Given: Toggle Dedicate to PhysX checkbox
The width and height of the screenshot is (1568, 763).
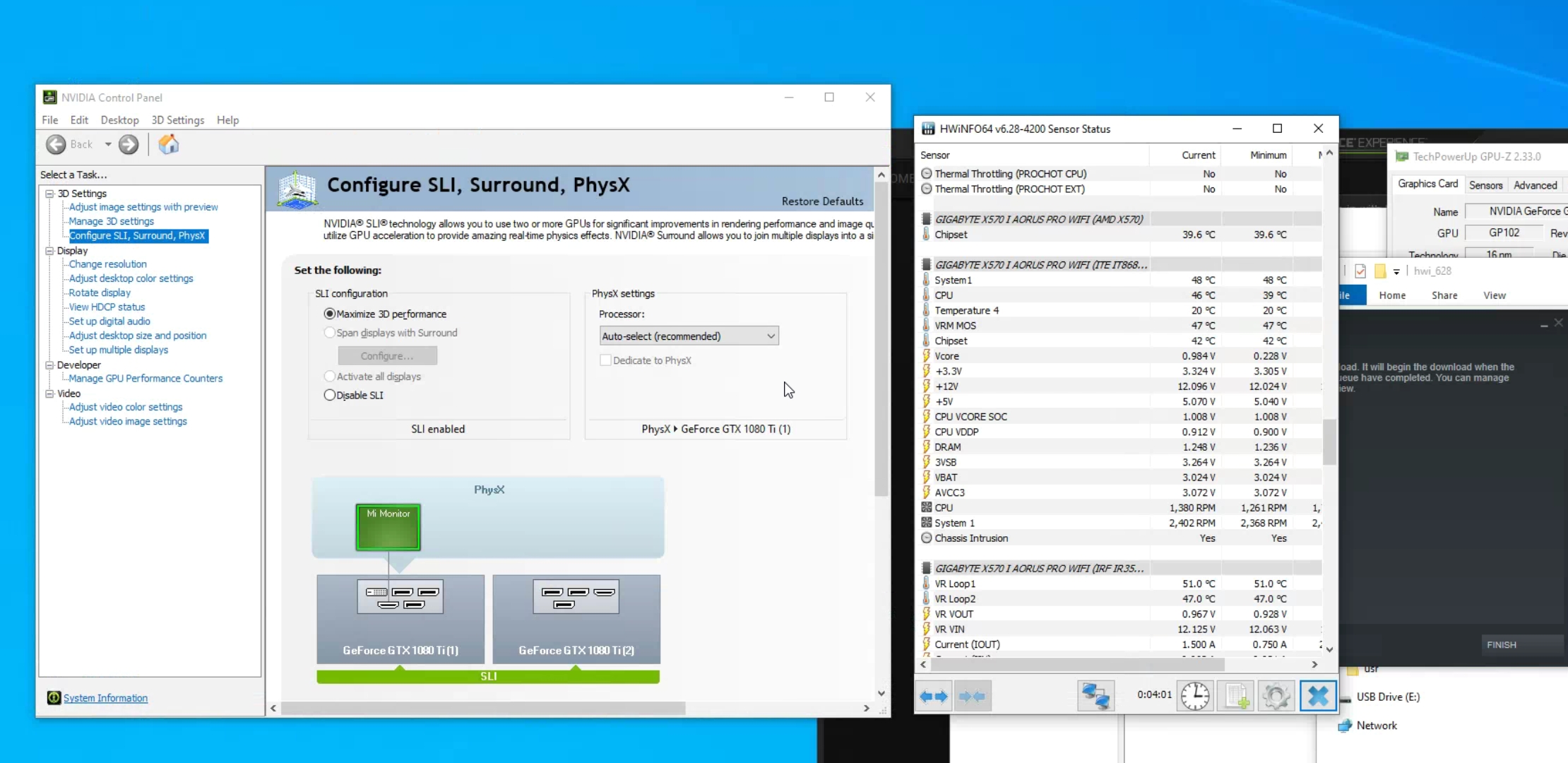Looking at the screenshot, I should 605,360.
